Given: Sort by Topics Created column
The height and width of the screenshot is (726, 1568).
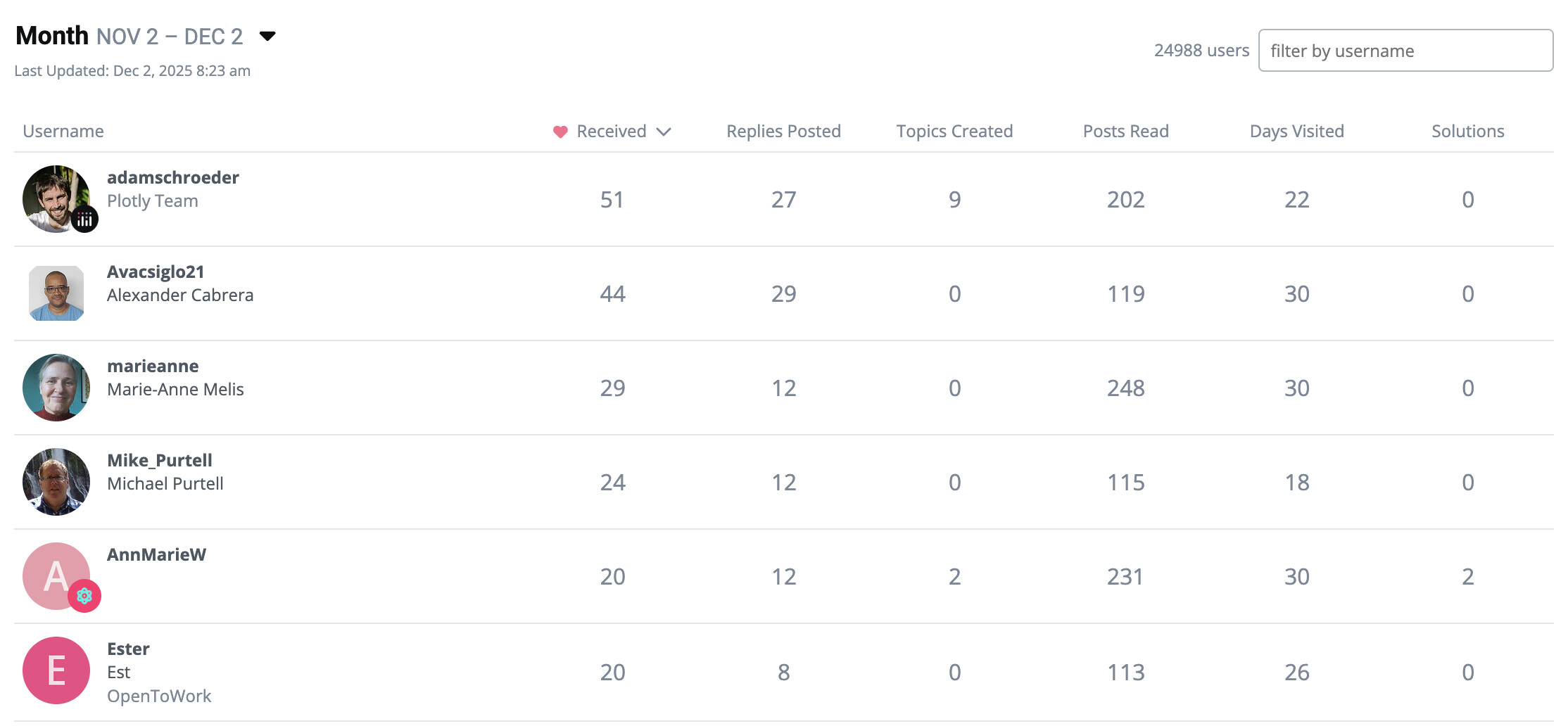Looking at the screenshot, I should 954,132.
